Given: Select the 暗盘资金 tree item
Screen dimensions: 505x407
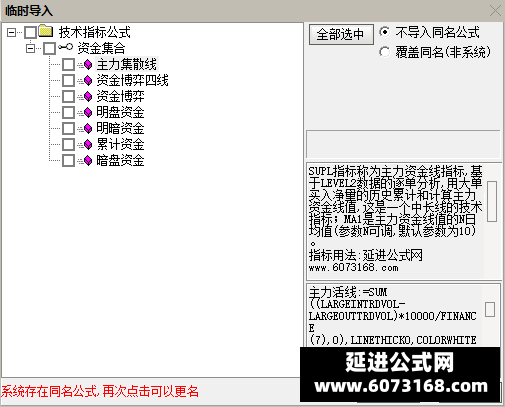Looking at the screenshot, I should click(x=120, y=160).
